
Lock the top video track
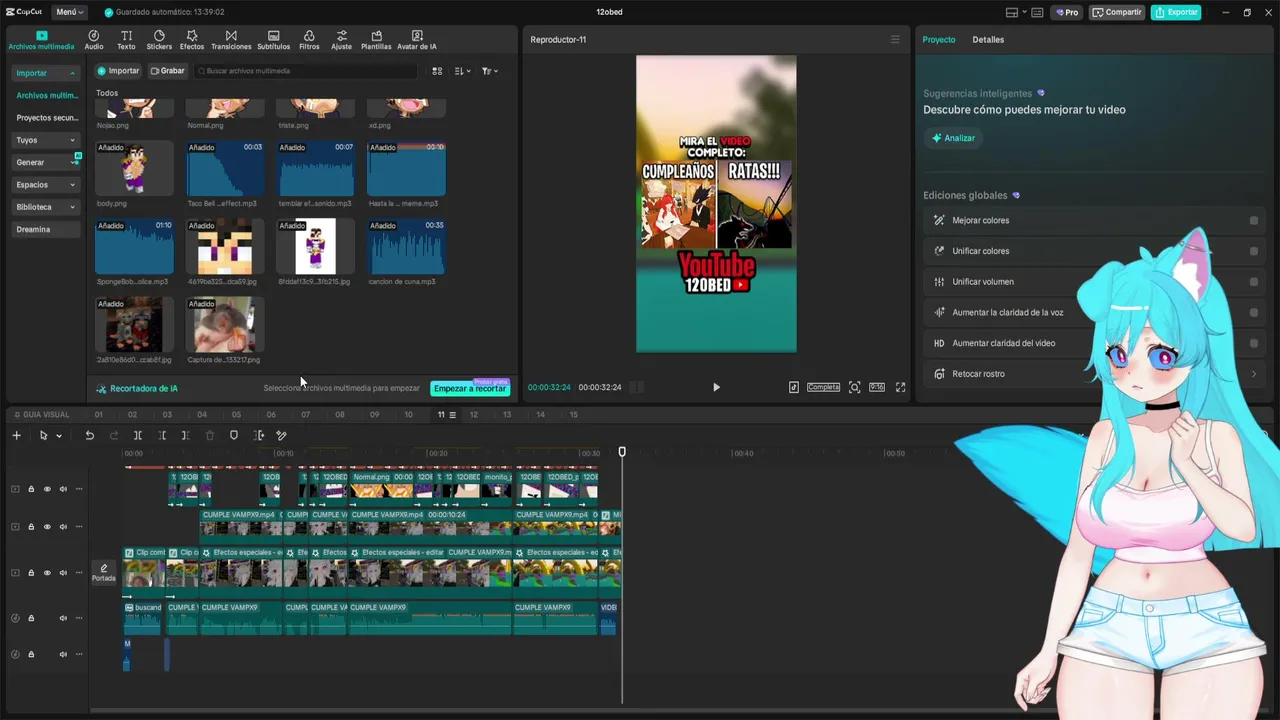pos(31,489)
